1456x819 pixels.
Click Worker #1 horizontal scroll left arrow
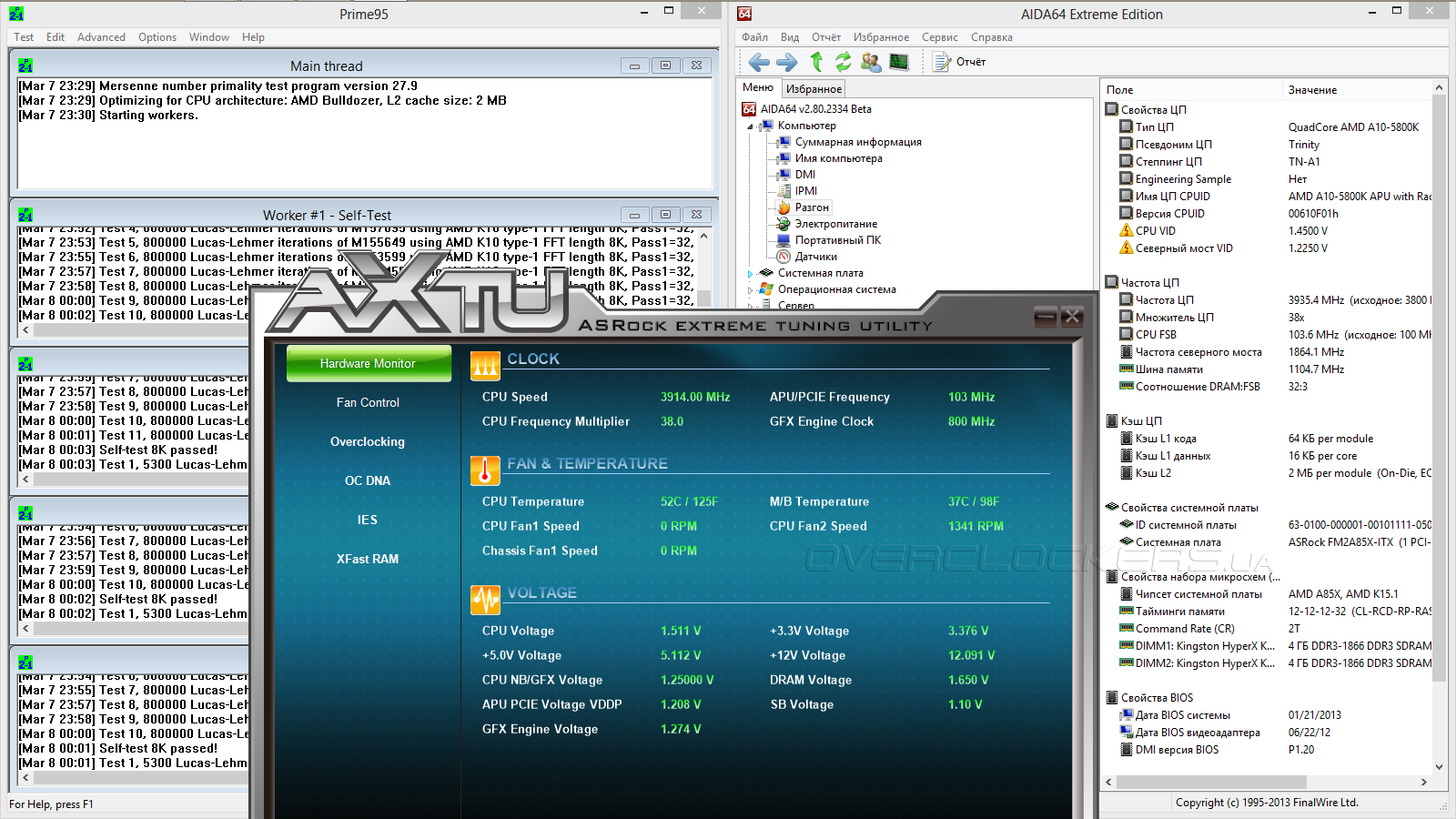point(25,330)
